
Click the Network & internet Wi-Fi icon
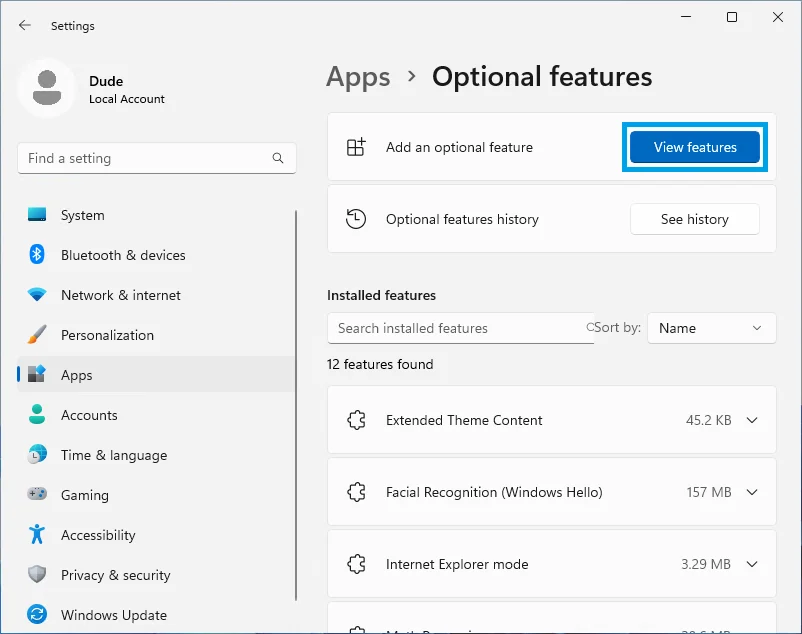coord(37,295)
